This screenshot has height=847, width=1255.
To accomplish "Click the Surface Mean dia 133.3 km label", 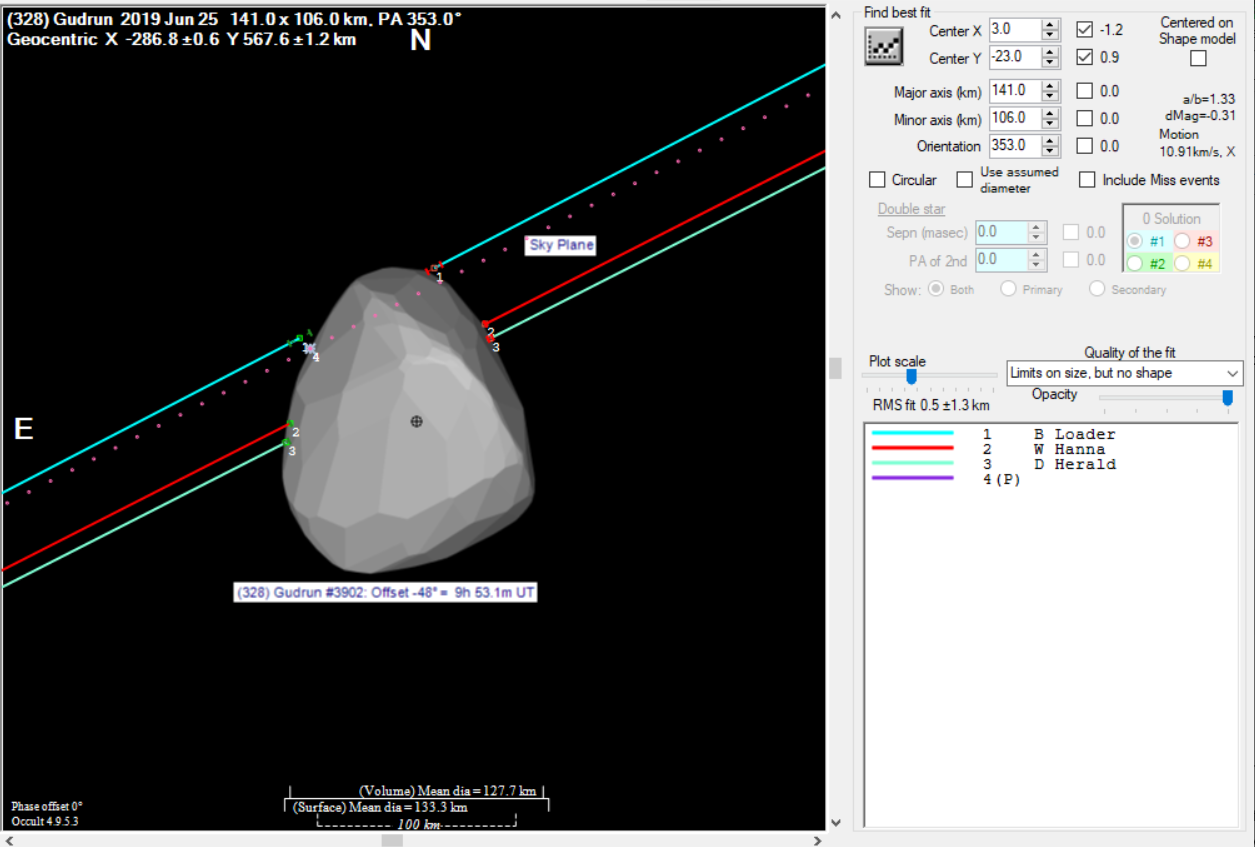I will (x=381, y=807).
